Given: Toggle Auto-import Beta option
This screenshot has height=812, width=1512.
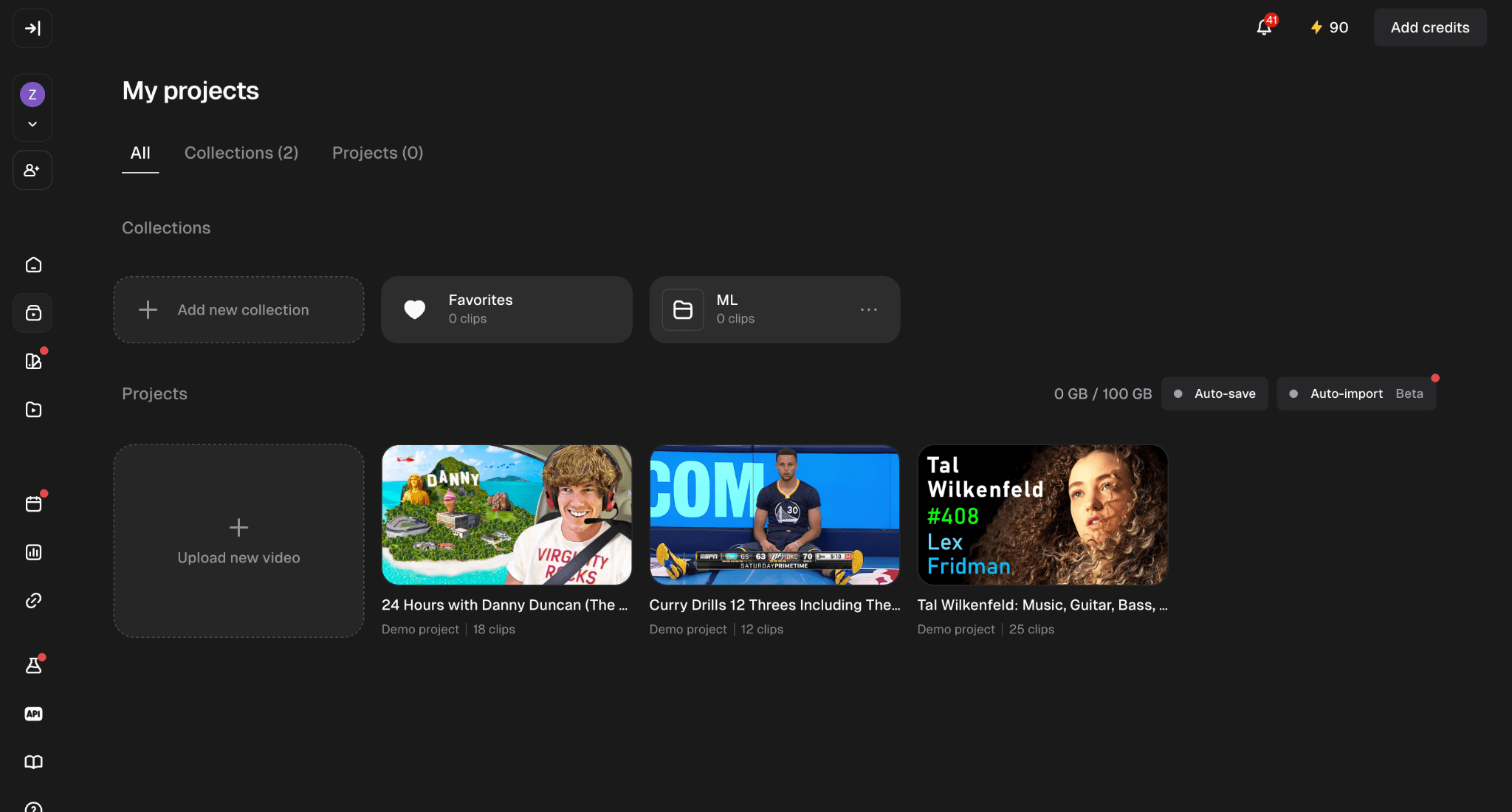Looking at the screenshot, I should [x=1356, y=393].
